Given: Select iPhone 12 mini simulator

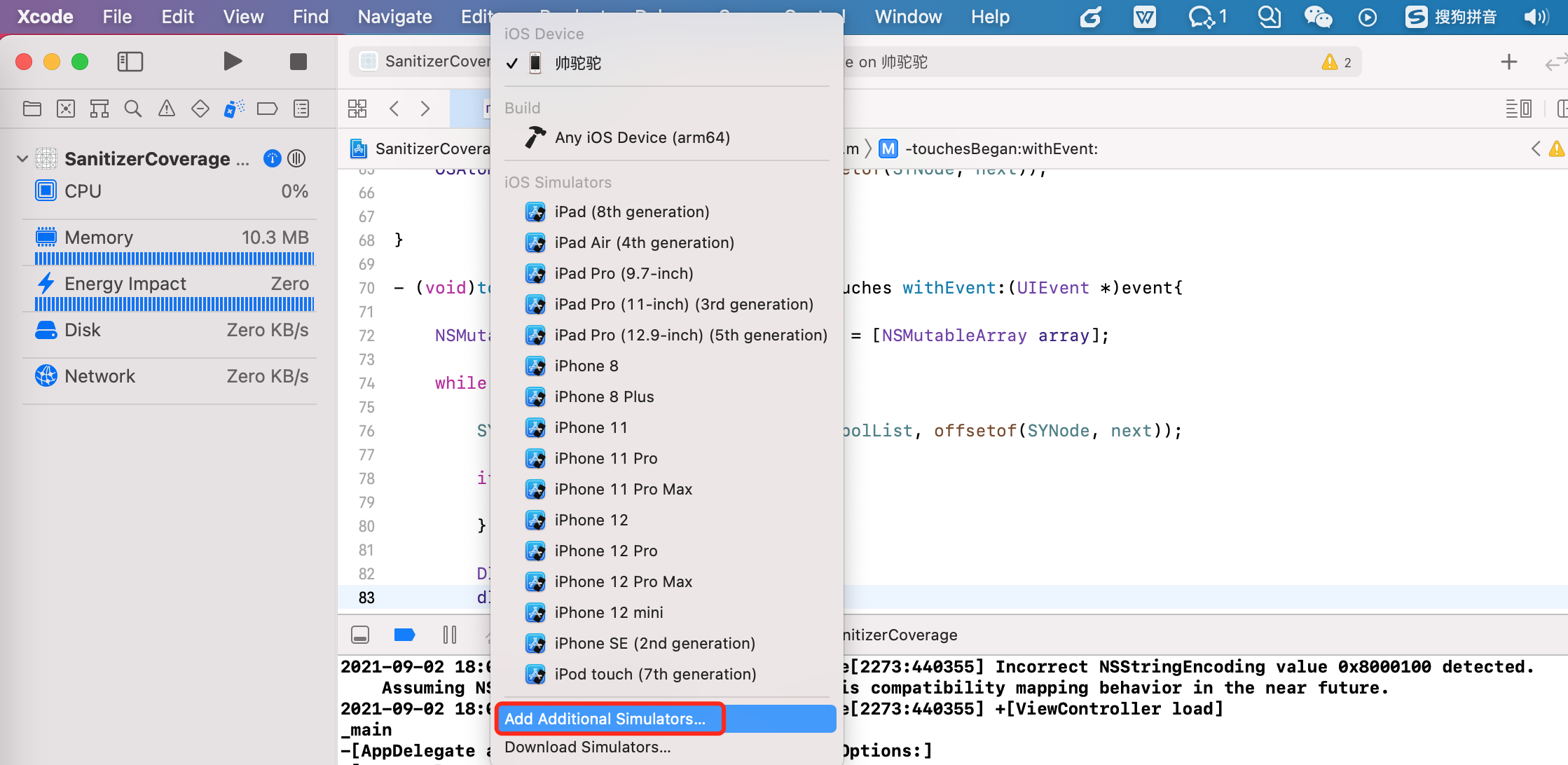Looking at the screenshot, I should pyautogui.click(x=666, y=612).
